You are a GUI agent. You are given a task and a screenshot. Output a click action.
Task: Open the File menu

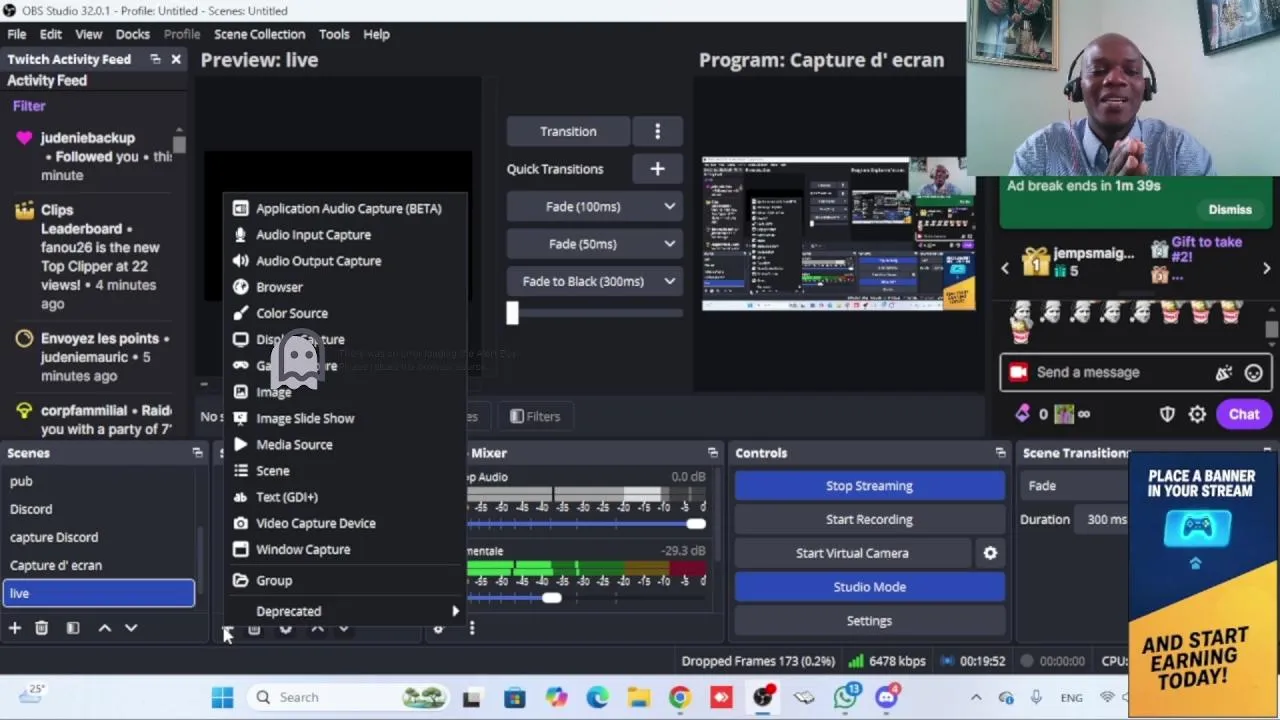[x=17, y=34]
